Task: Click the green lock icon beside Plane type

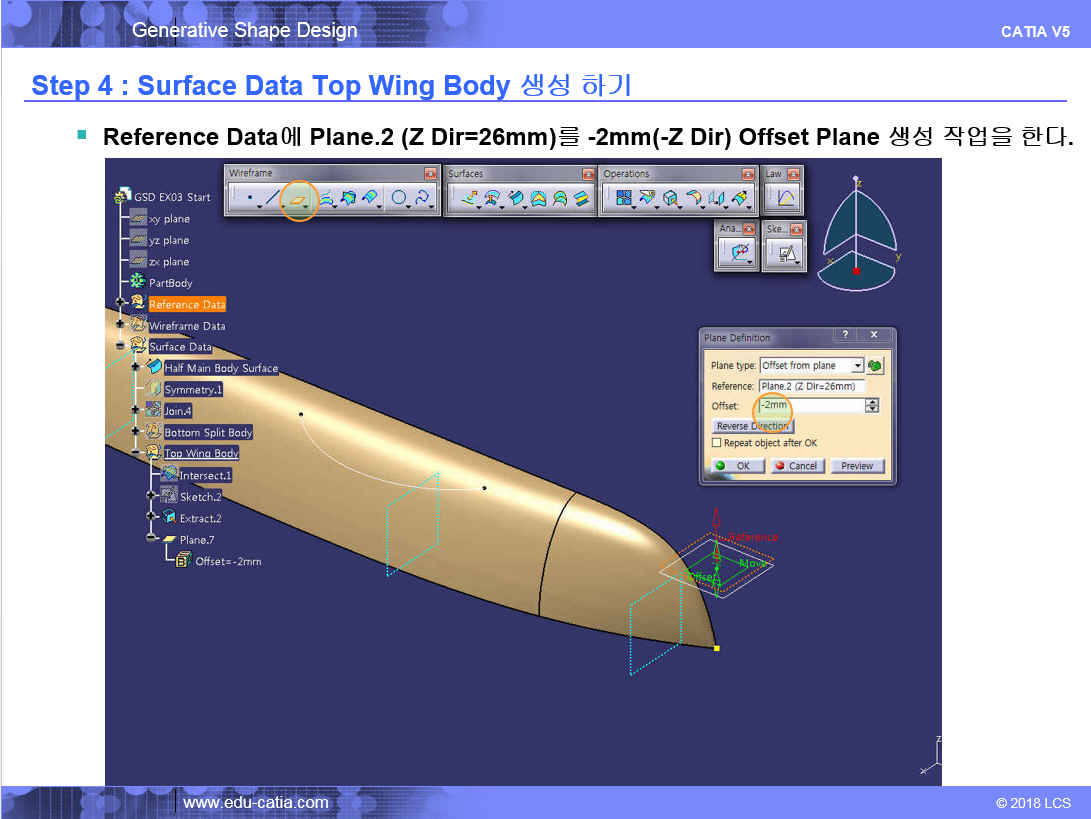Action: coord(875,366)
